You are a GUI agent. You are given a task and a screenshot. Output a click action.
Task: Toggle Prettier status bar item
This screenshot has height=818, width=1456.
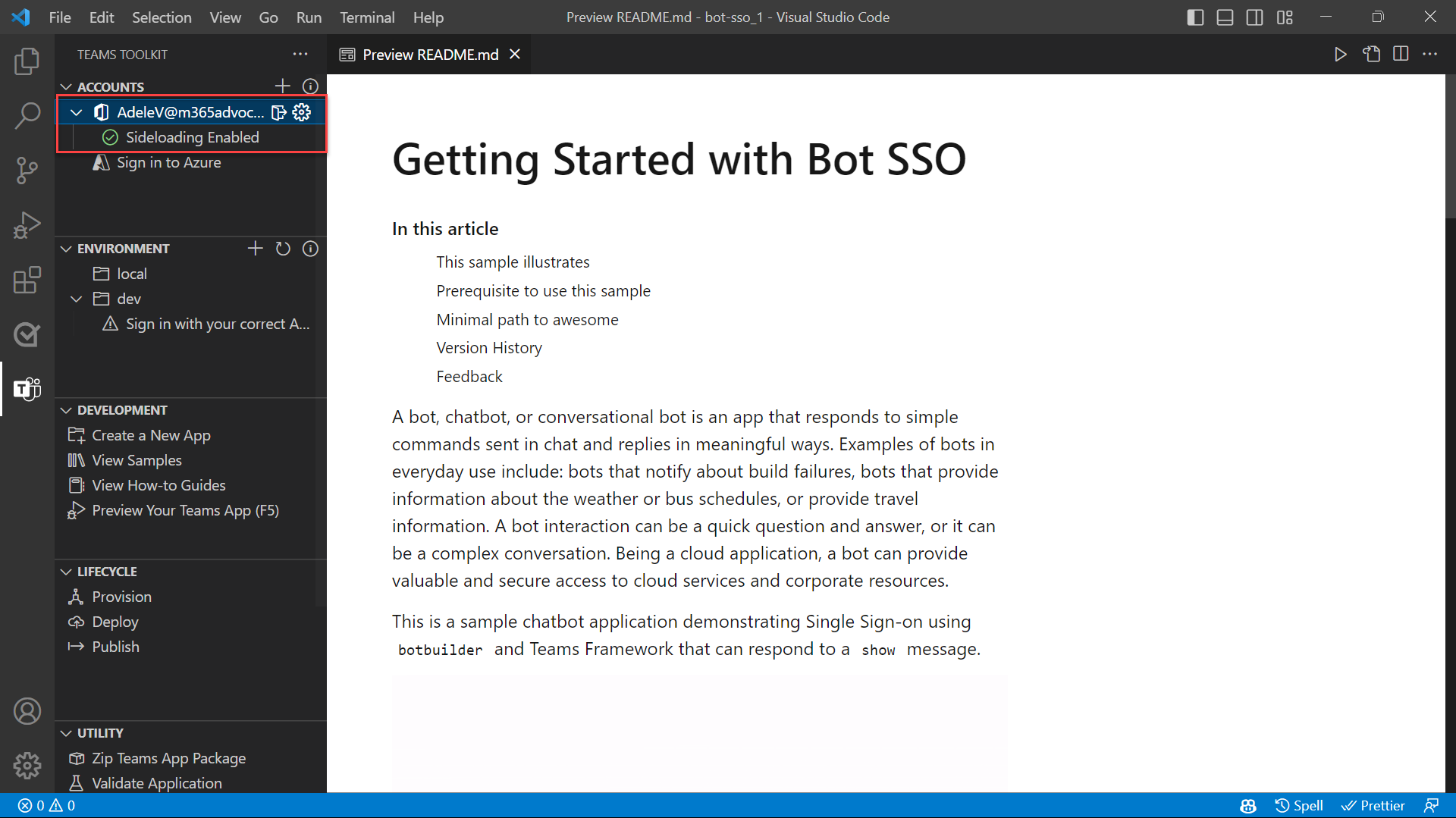pos(1373,805)
